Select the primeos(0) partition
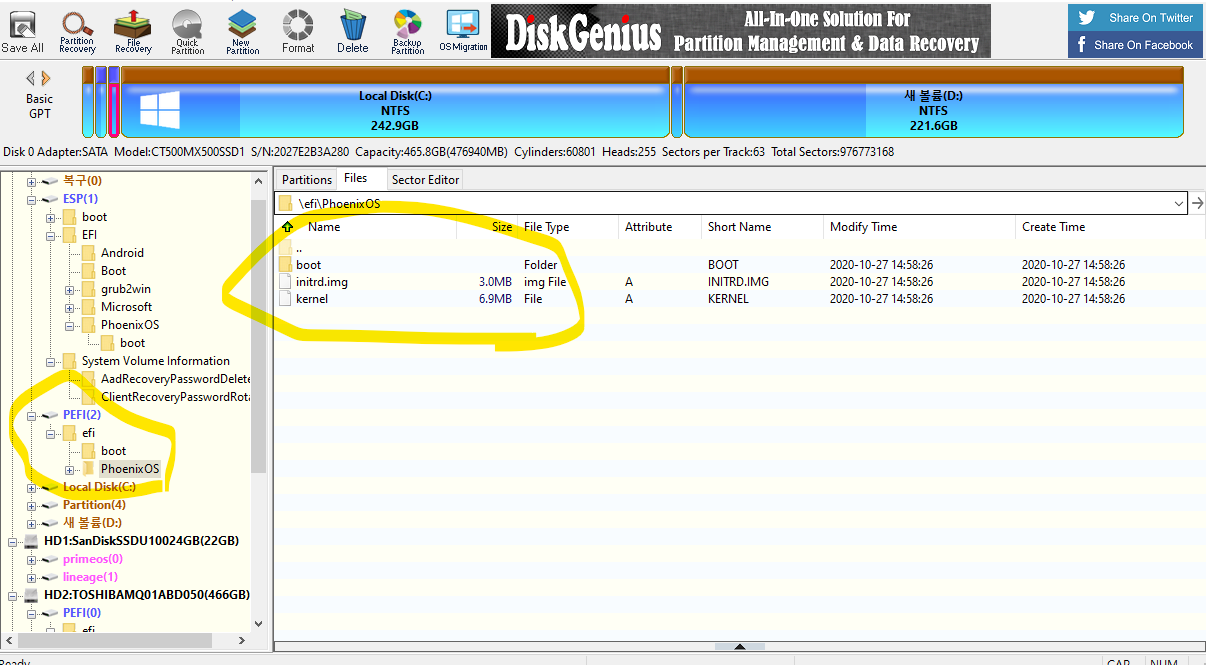This screenshot has height=665, width=1206. [x=93, y=559]
